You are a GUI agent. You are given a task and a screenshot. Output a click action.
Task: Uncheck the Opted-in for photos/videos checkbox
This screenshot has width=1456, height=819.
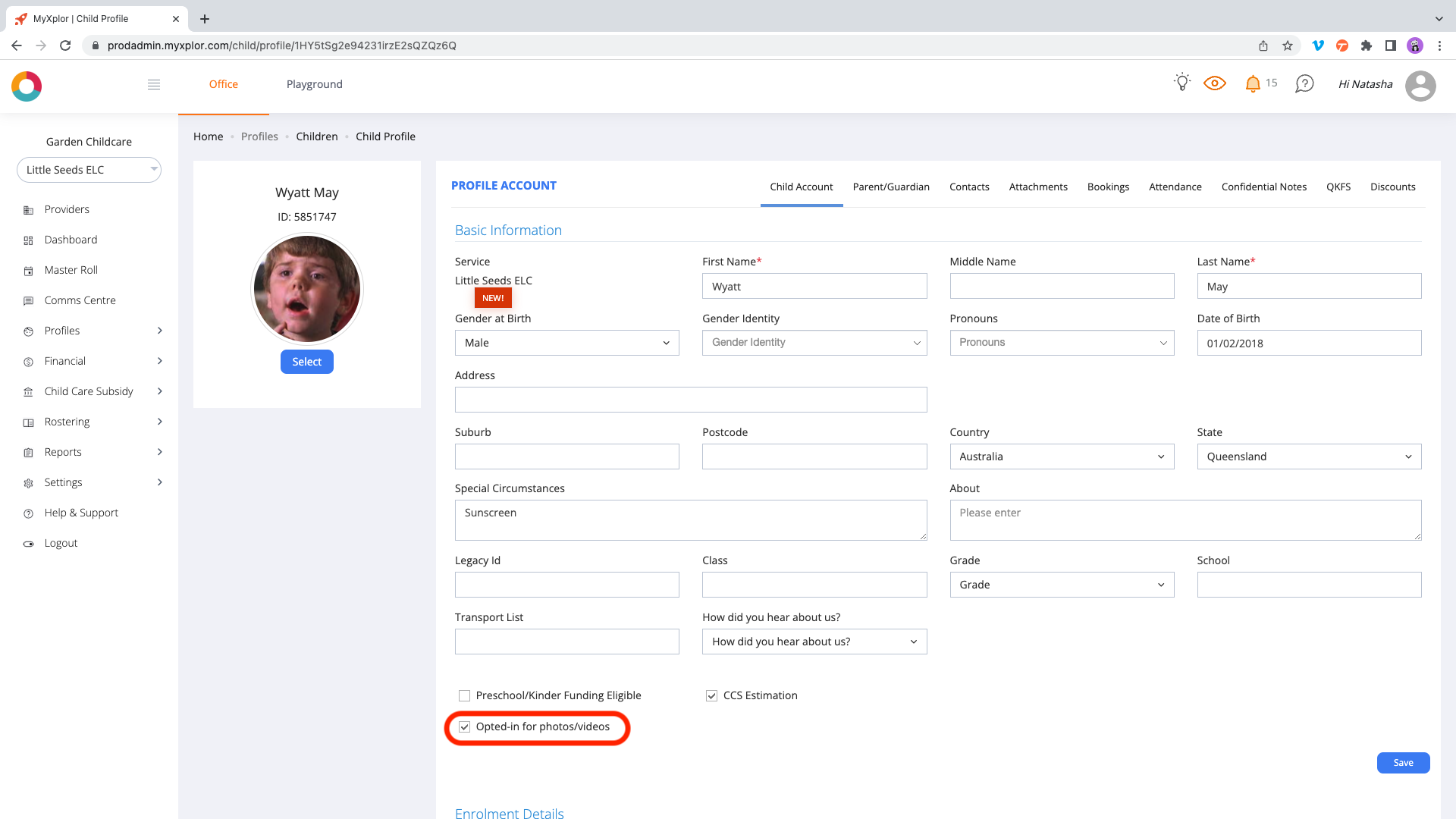[463, 726]
